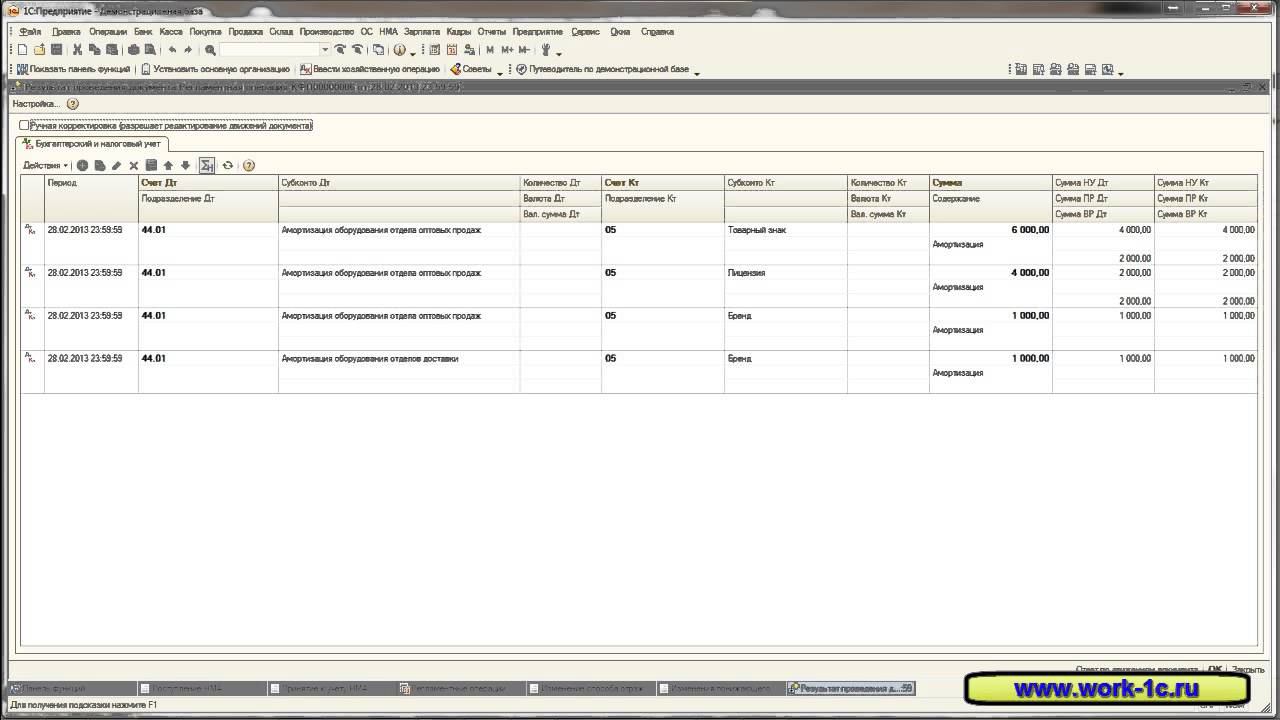Click the Print icon in main toolbar
This screenshot has width=1280, height=720.
pyautogui.click(x=133, y=50)
